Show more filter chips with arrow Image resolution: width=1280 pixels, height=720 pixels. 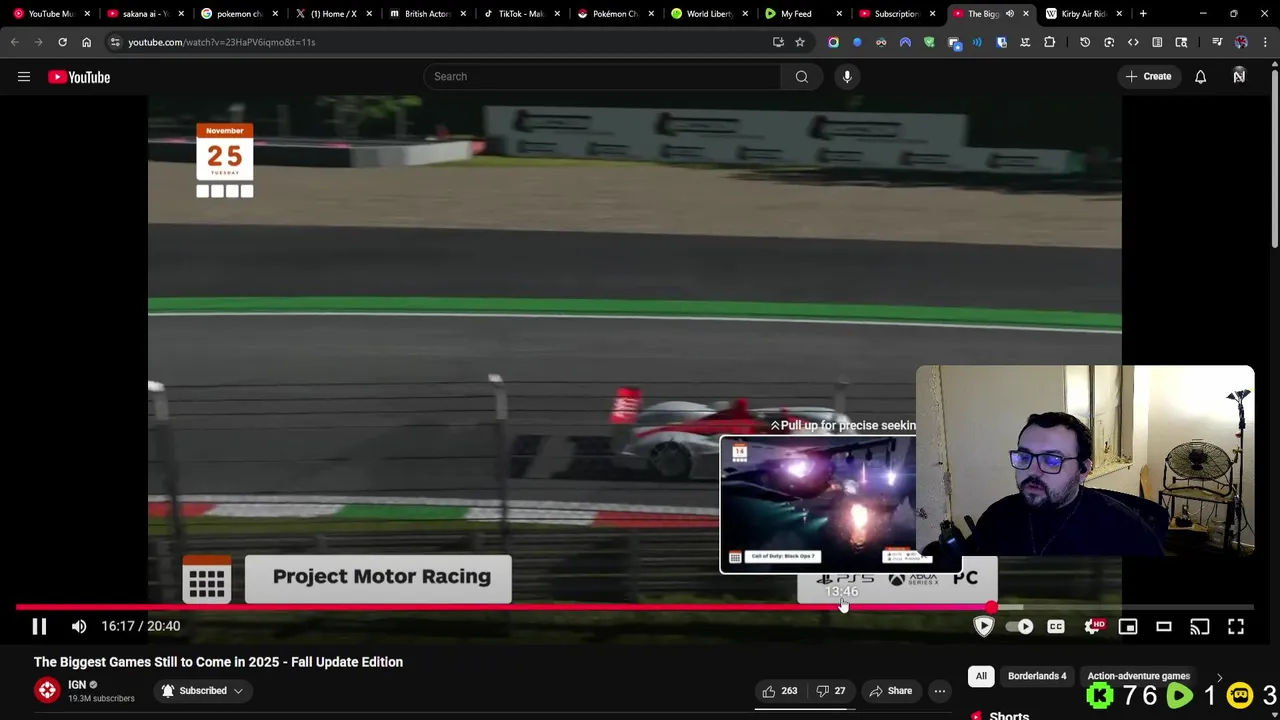pos(1219,677)
